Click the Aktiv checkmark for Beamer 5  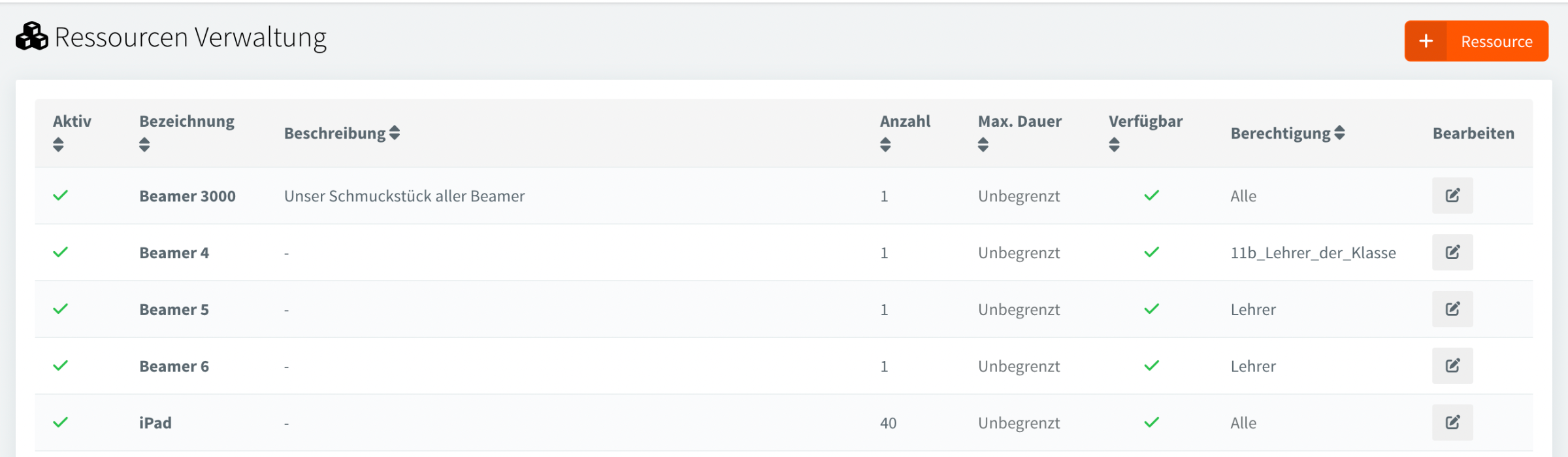[x=60, y=309]
